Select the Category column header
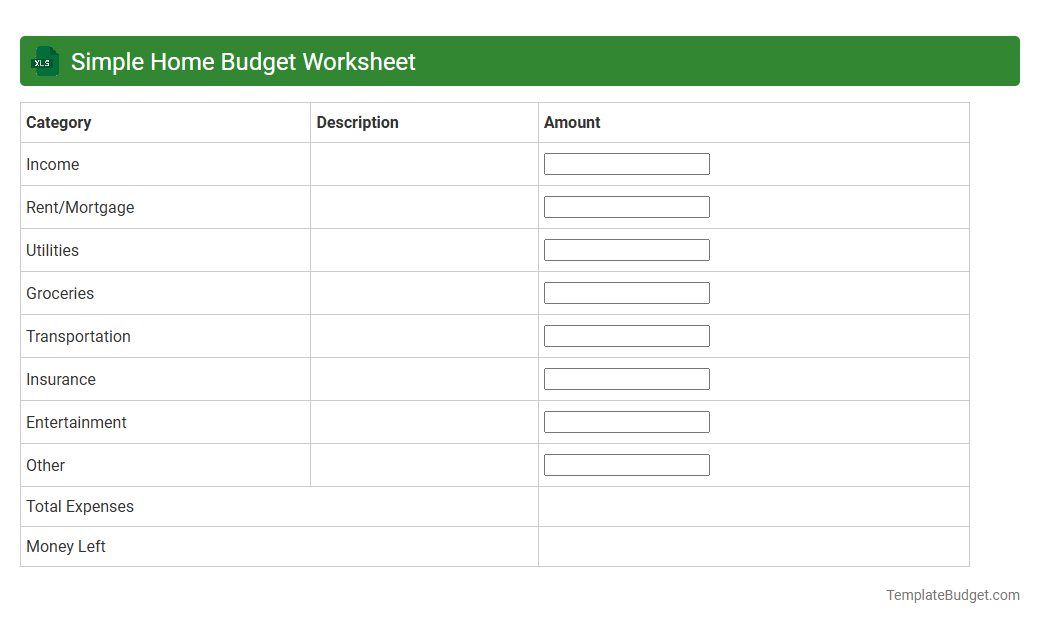Image resolution: width=1040 pixels, height=624 pixels. click(59, 122)
